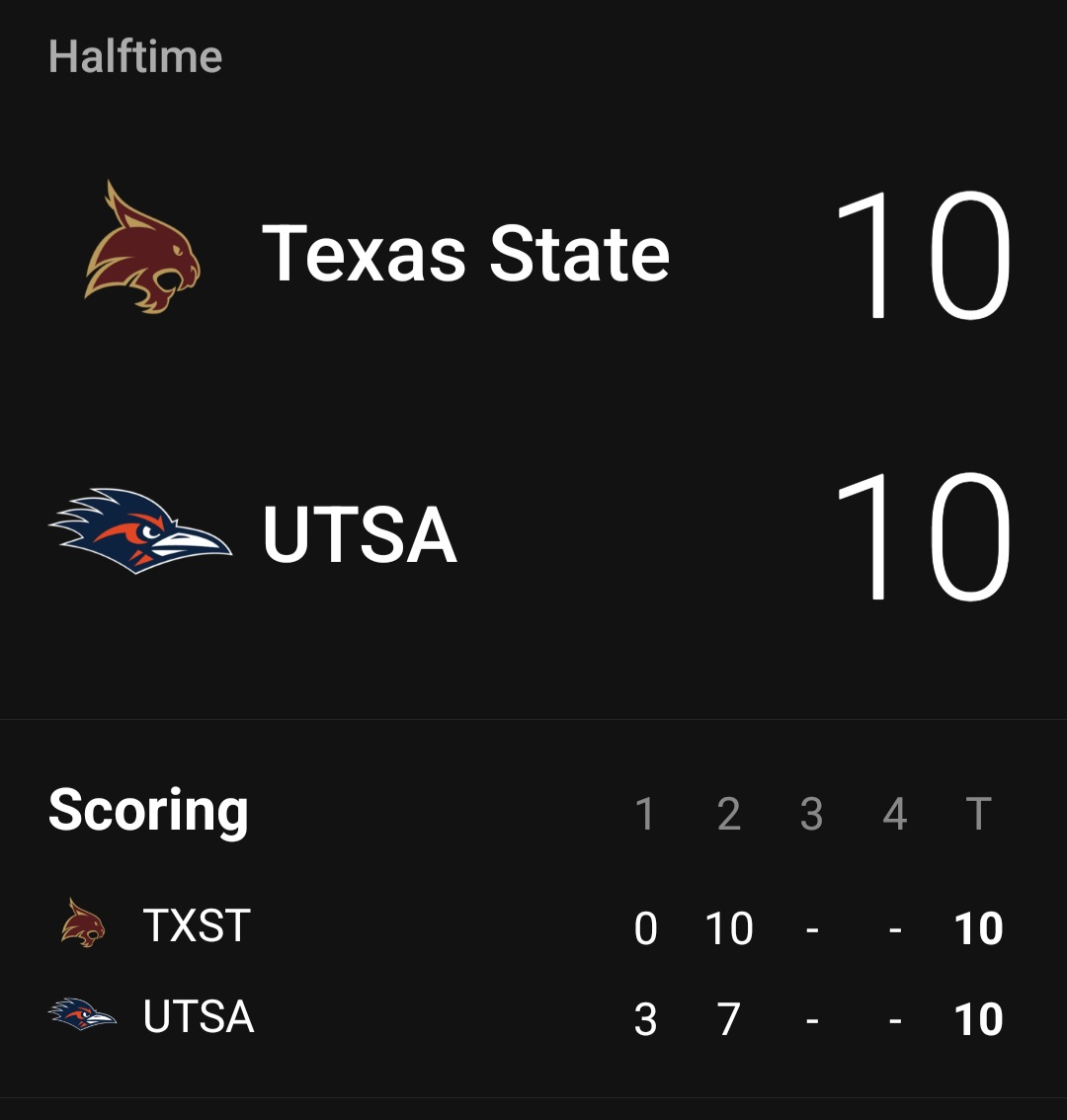1067x1120 pixels.
Task: Tap UTSA's large score of 10
Action: click(x=923, y=536)
